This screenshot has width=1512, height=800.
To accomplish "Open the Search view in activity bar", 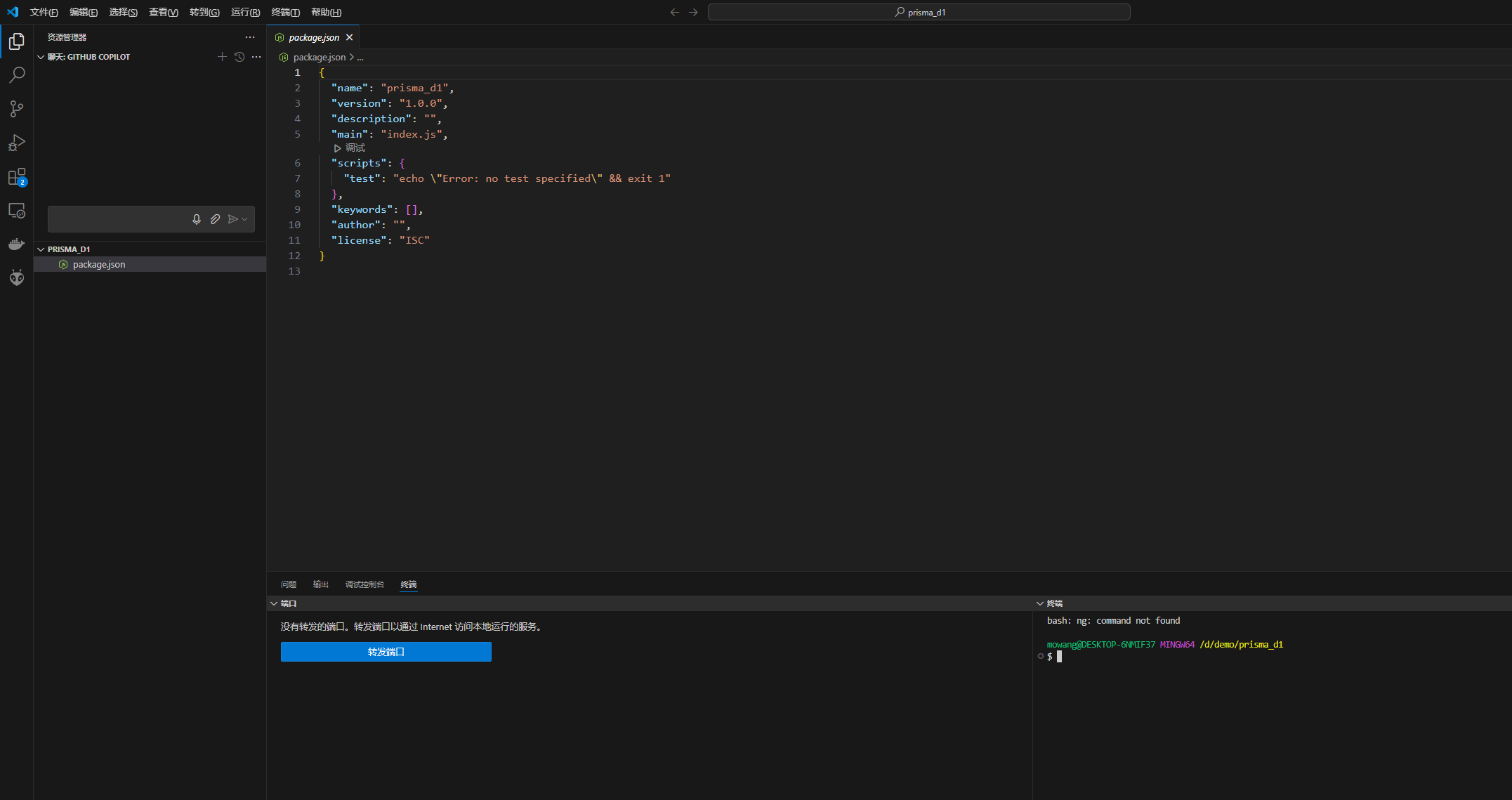I will [x=17, y=75].
